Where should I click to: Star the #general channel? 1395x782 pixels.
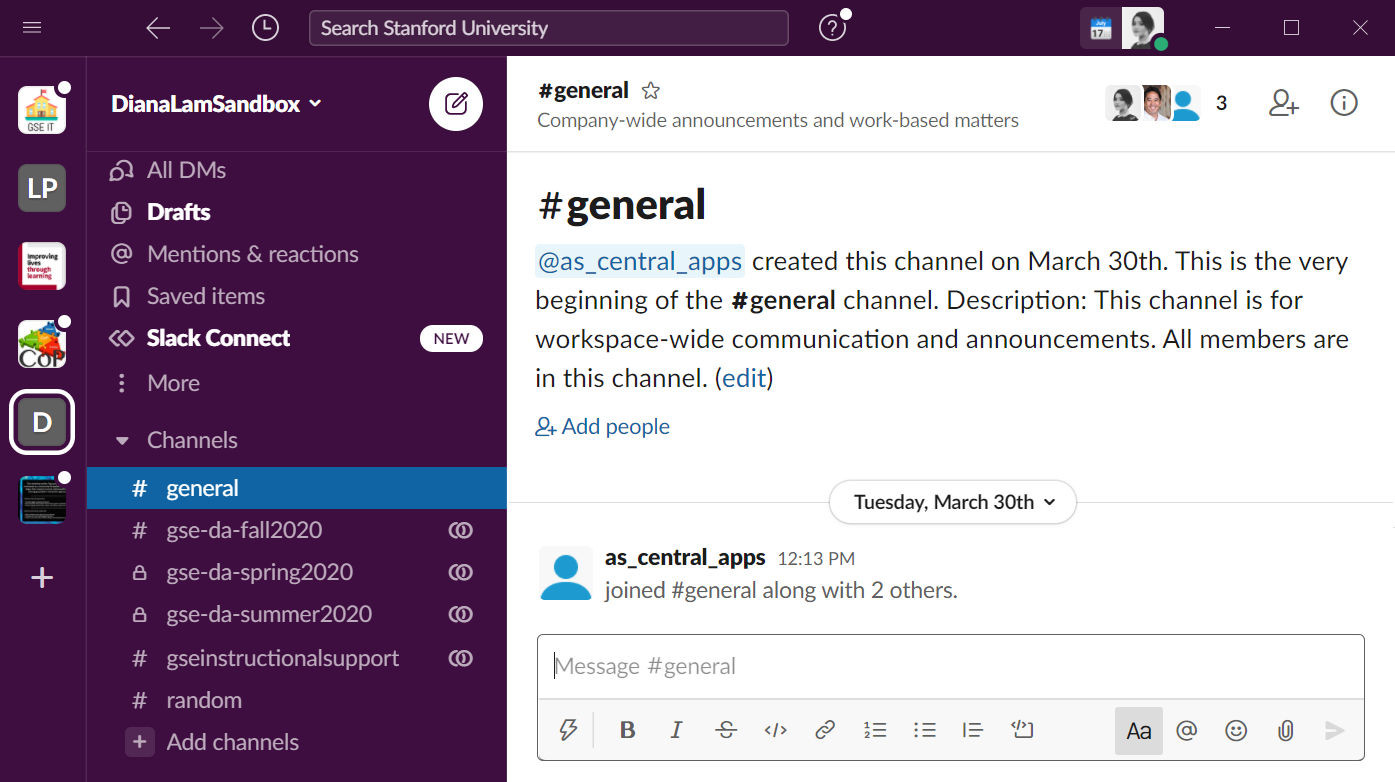tap(651, 91)
